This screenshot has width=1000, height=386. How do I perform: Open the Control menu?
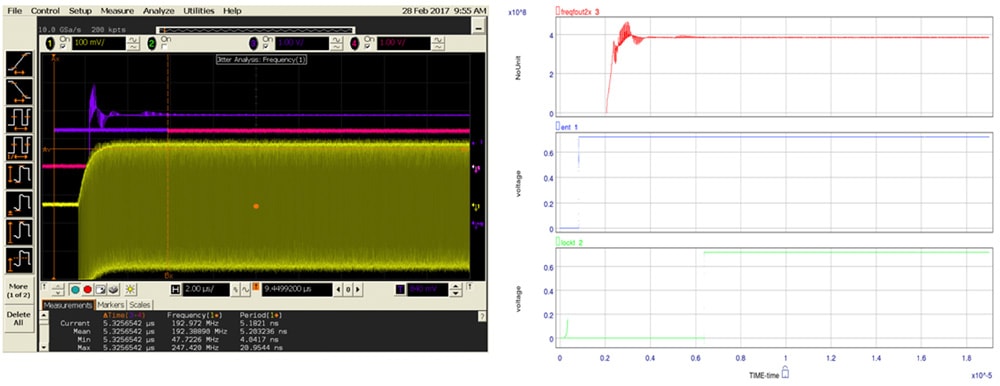(x=45, y=11)
